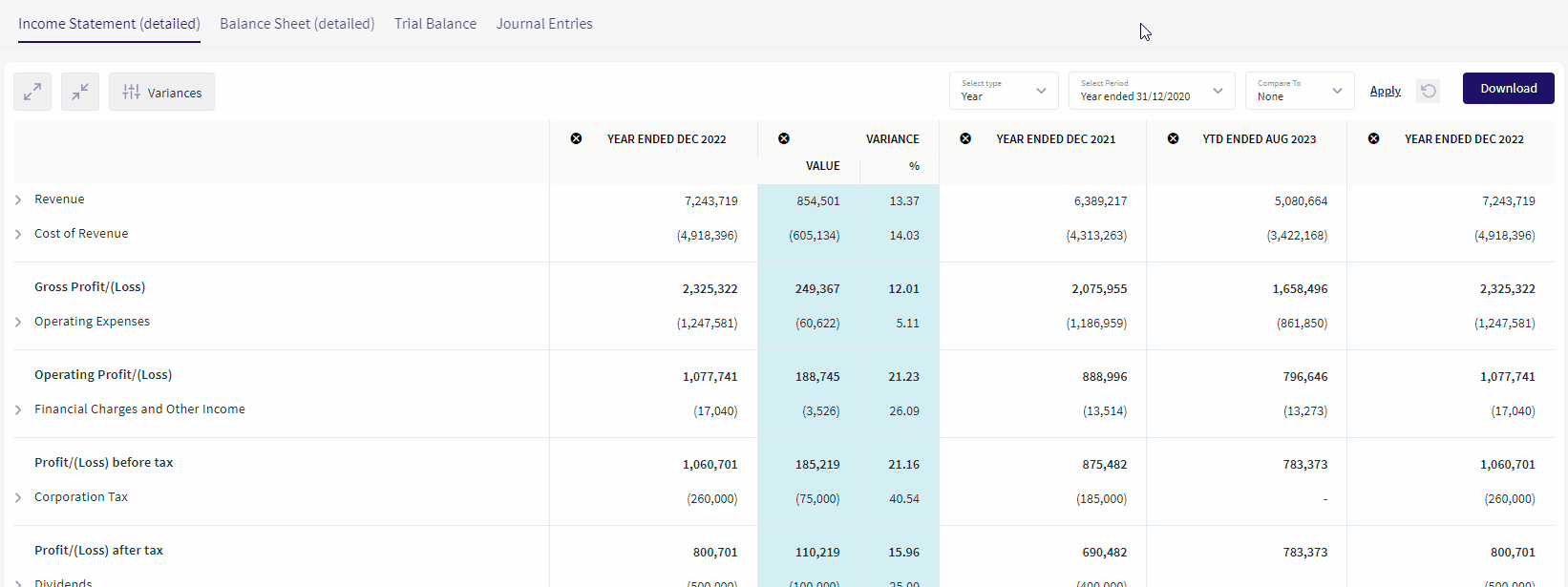Screen dimensions: 1568x587
Task: Switch to the Balance Sheet (detailed) tab
Action: [297, 24]
